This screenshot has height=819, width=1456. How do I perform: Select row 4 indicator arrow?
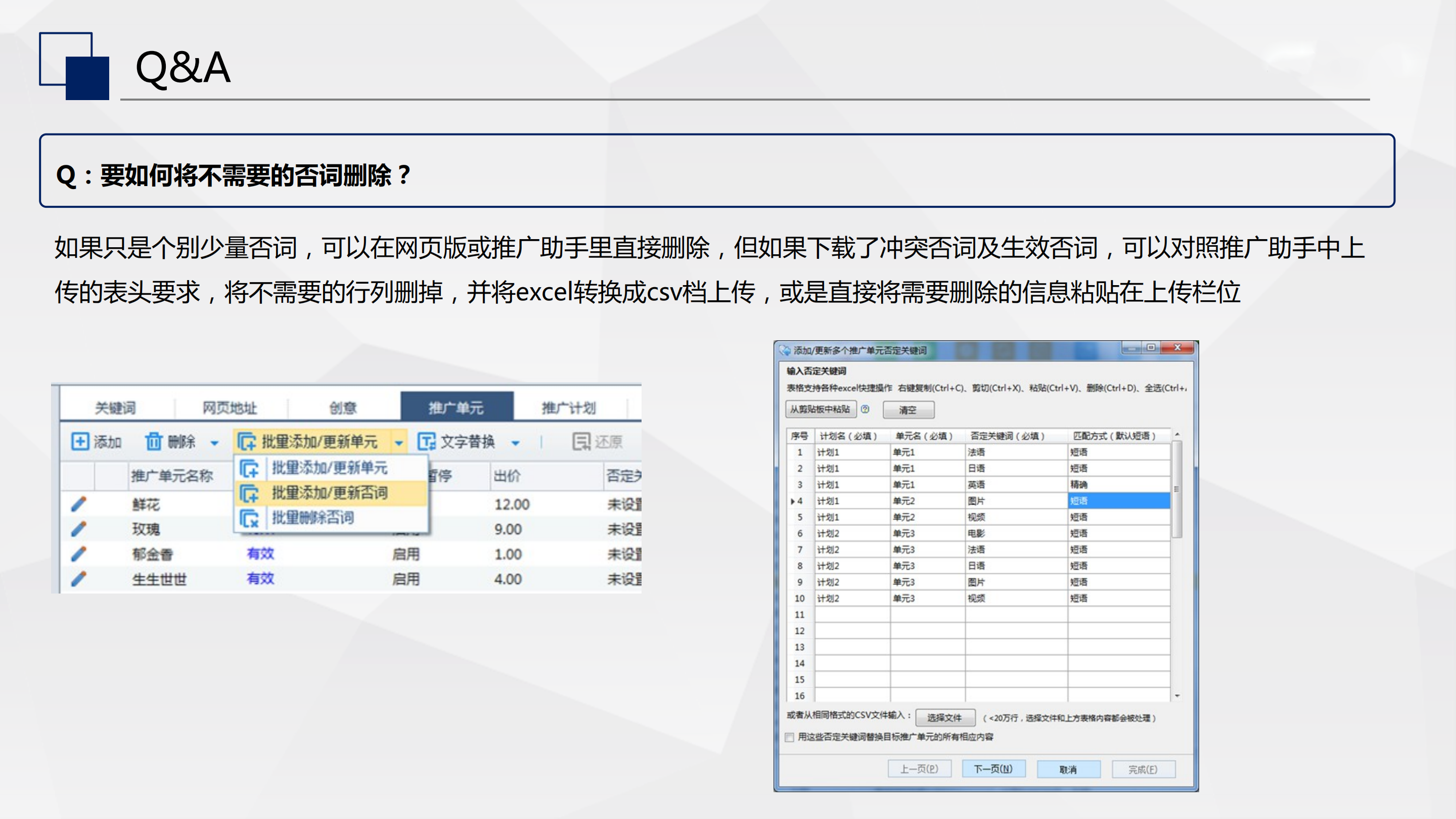click(792, 501)
